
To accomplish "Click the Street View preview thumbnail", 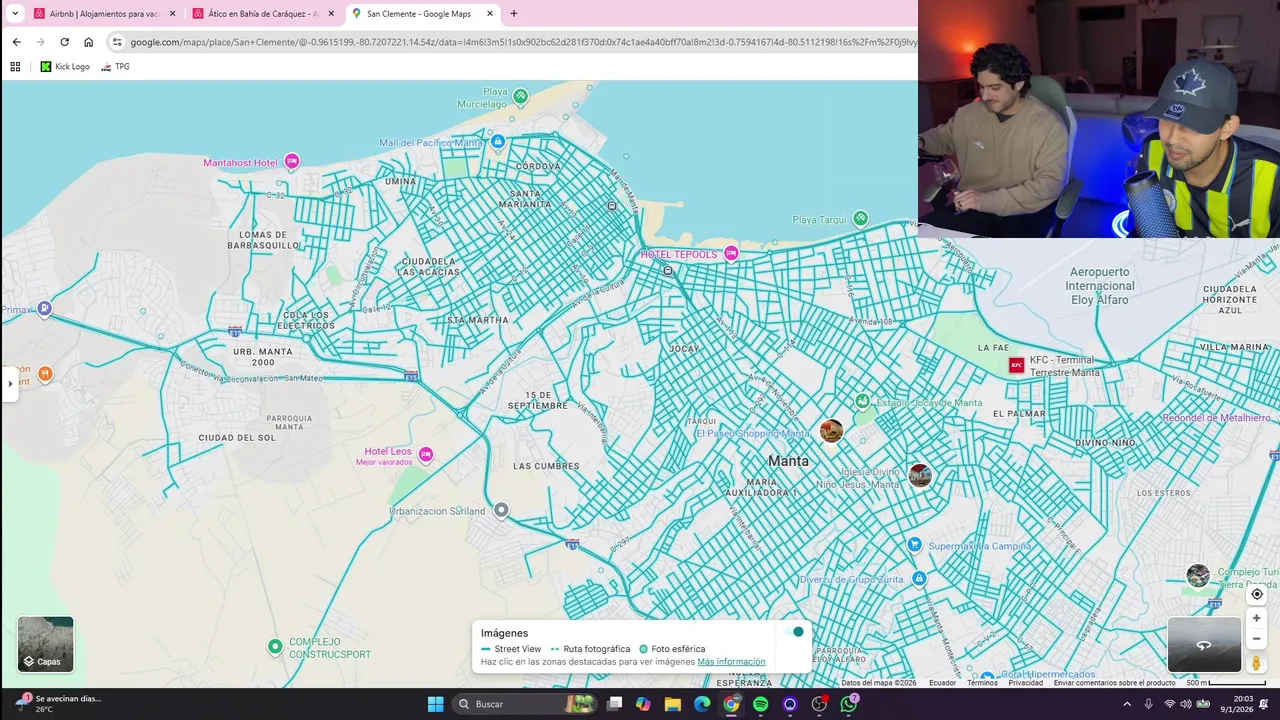I will (x=1204, y=645).
